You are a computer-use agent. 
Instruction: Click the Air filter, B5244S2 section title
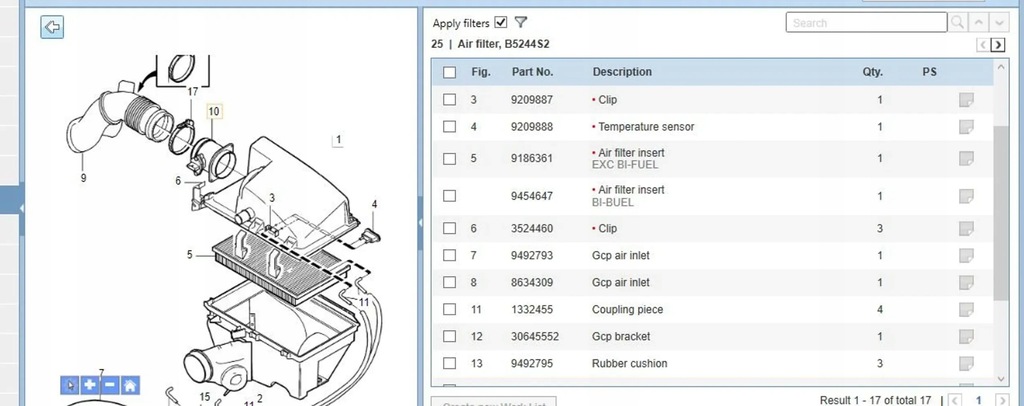coord(504,44)
